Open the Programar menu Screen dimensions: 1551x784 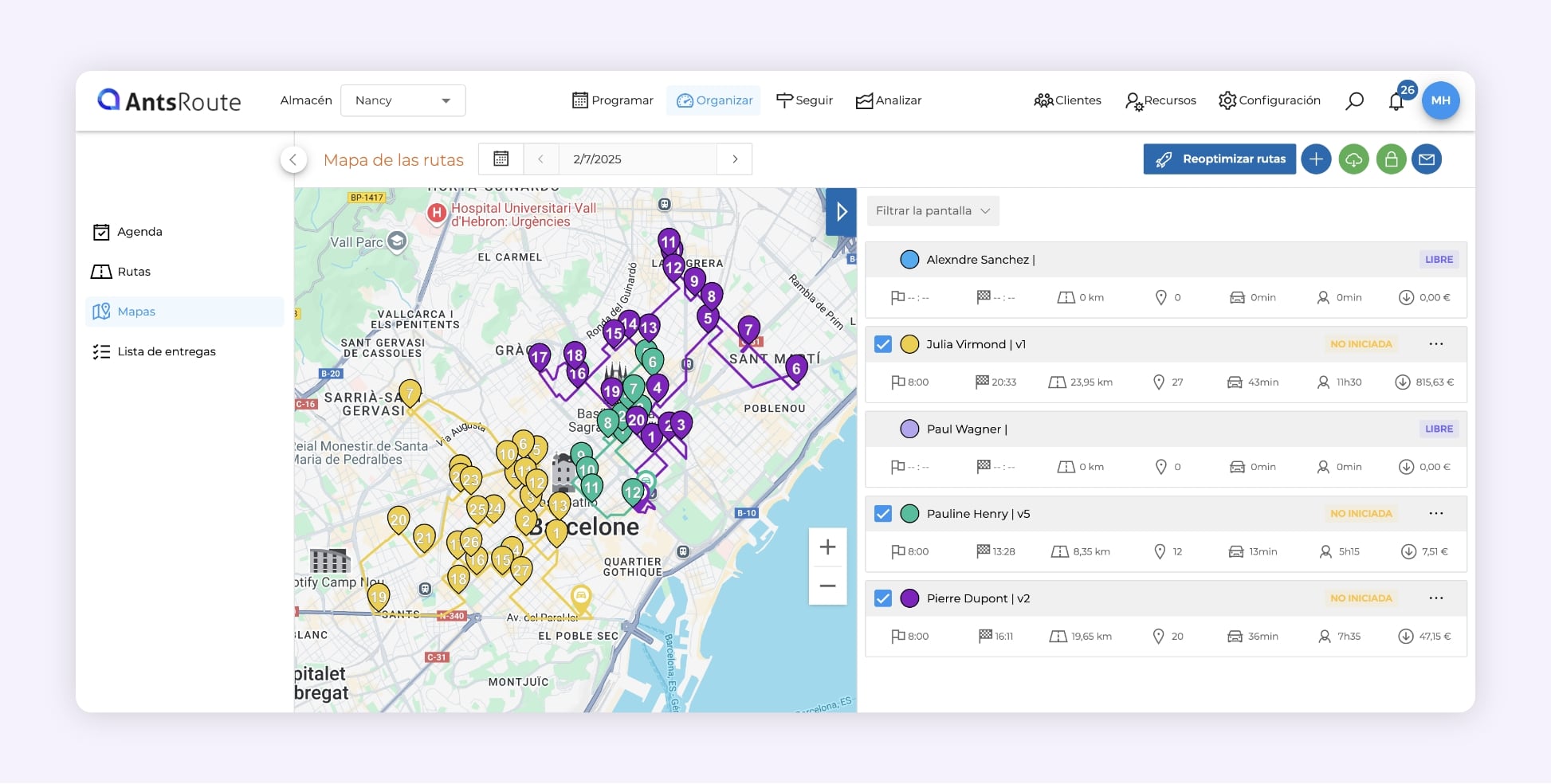[613, 100]
